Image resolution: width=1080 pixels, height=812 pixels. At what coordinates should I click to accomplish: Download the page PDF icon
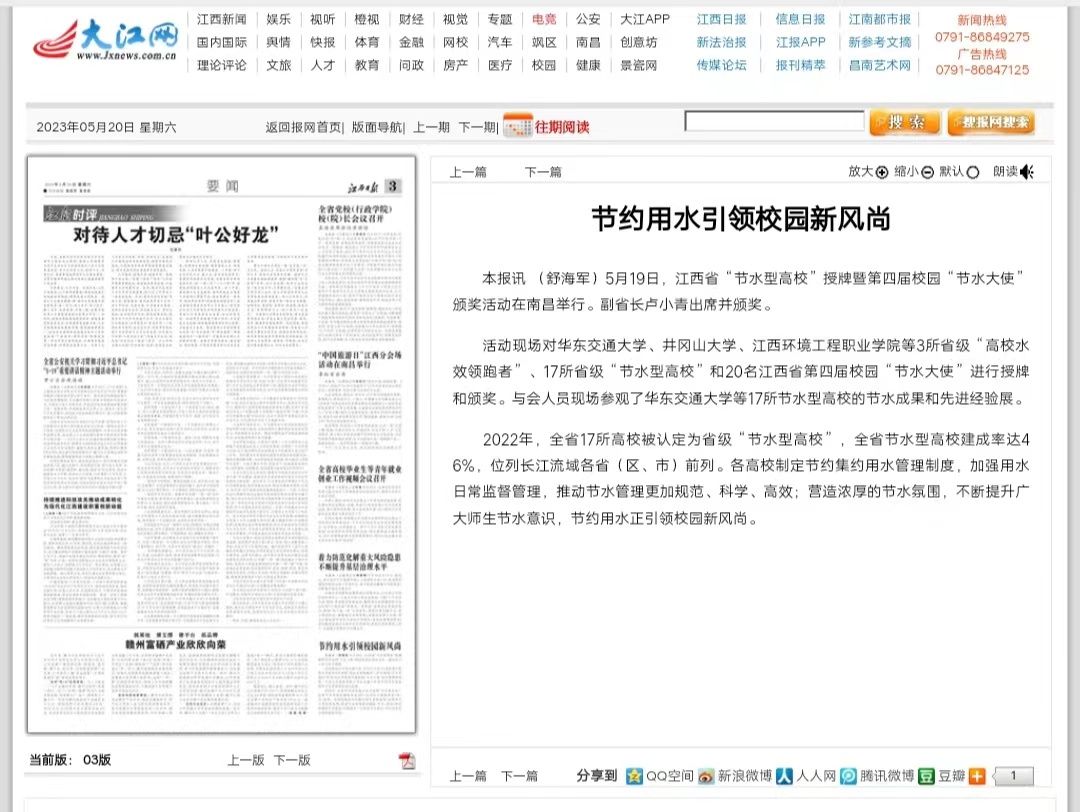[x=407, y=760]
